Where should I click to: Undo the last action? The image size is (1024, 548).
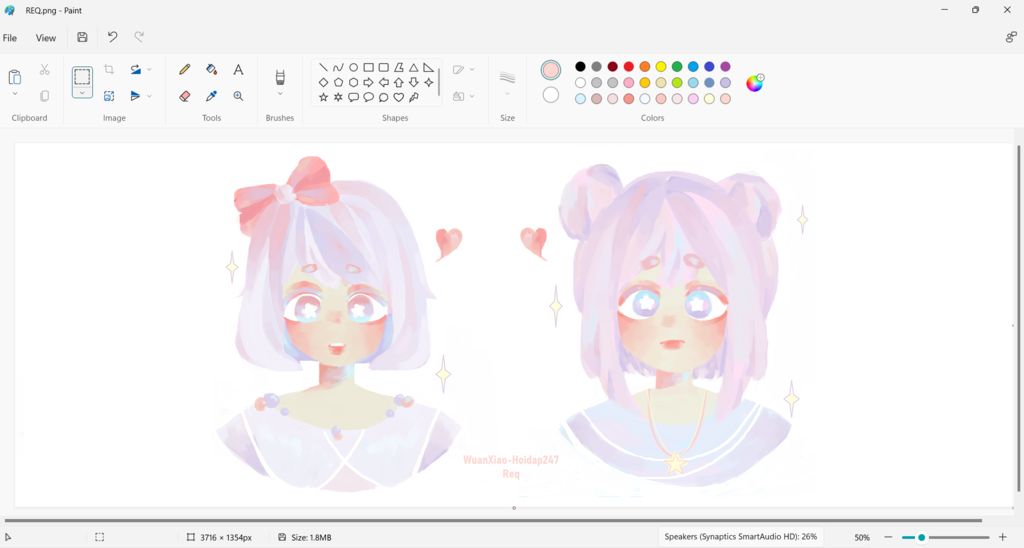[x=112, y=37]
